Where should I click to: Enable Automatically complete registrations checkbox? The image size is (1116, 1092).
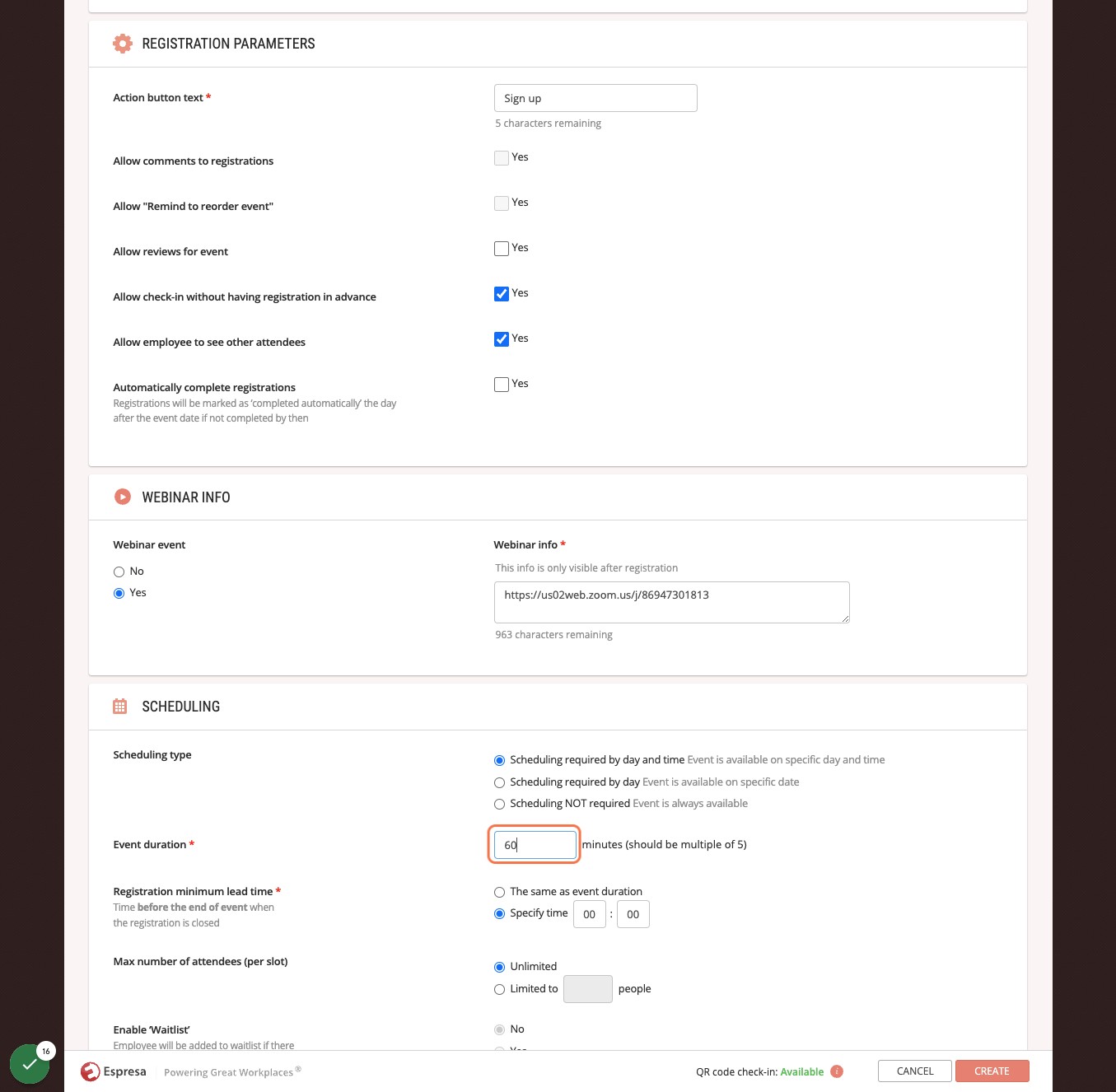502,385
